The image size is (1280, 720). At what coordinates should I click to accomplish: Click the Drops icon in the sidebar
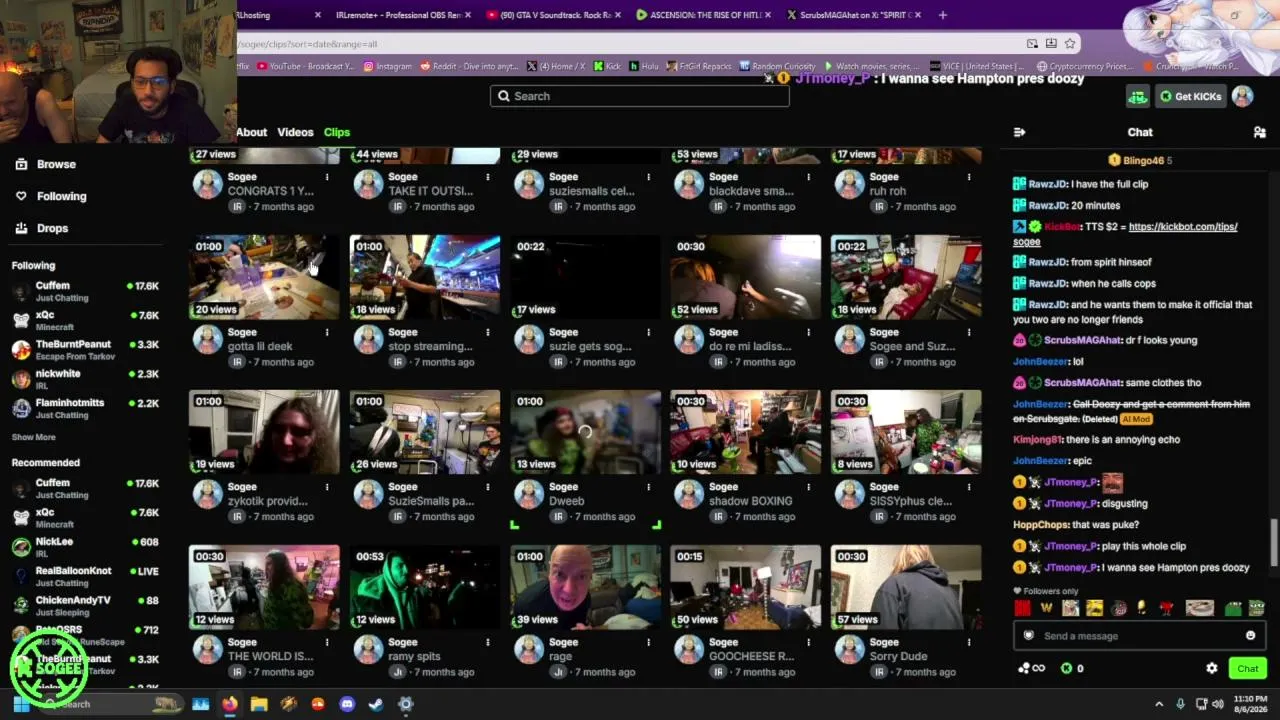pos(21,228)
